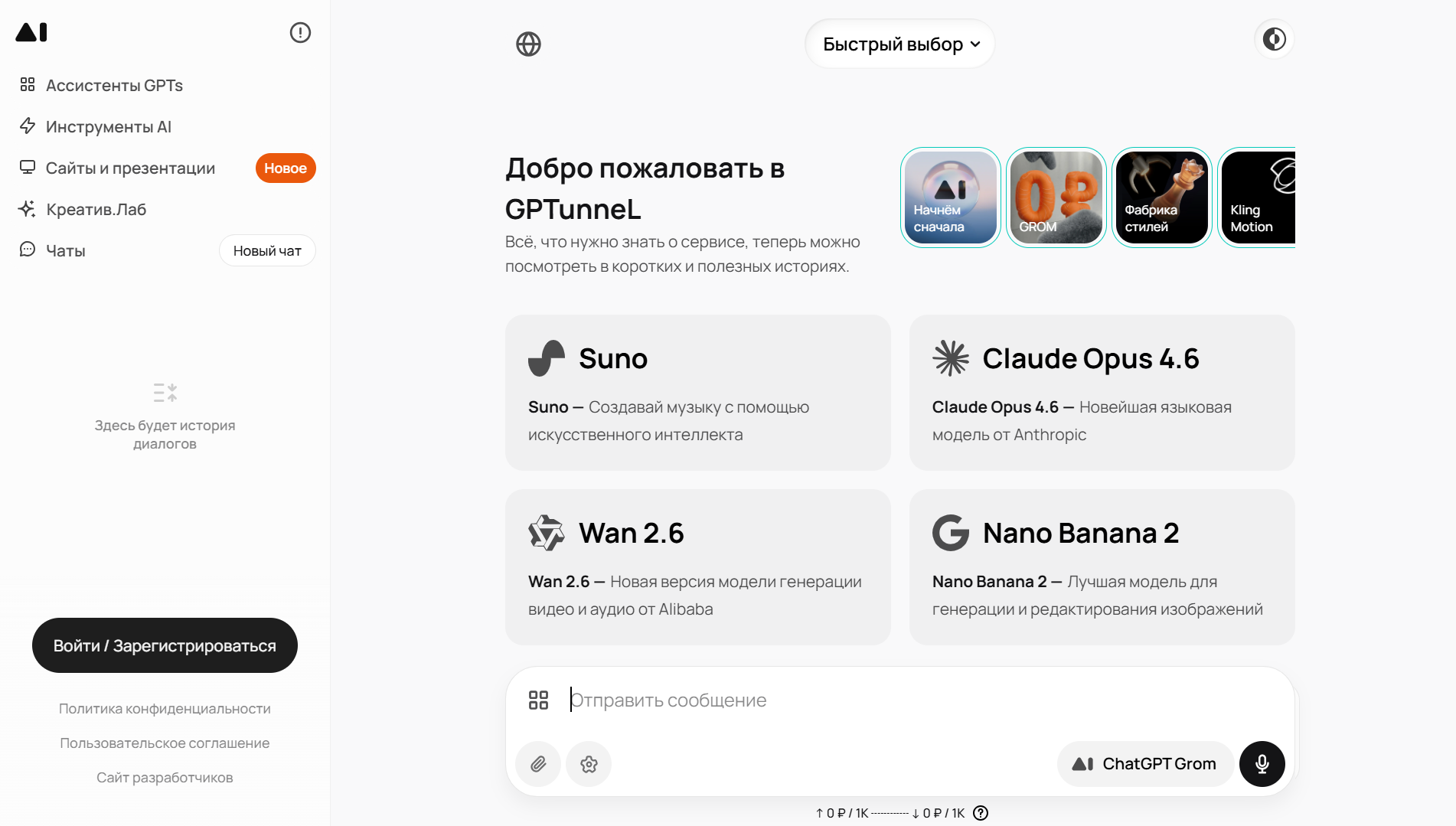Open Политика конфиденциальности link
The image size is (1456, 826).
[165, 709]
